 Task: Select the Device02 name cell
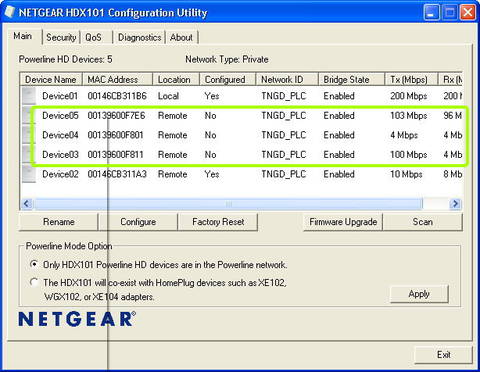click(60, 174)
